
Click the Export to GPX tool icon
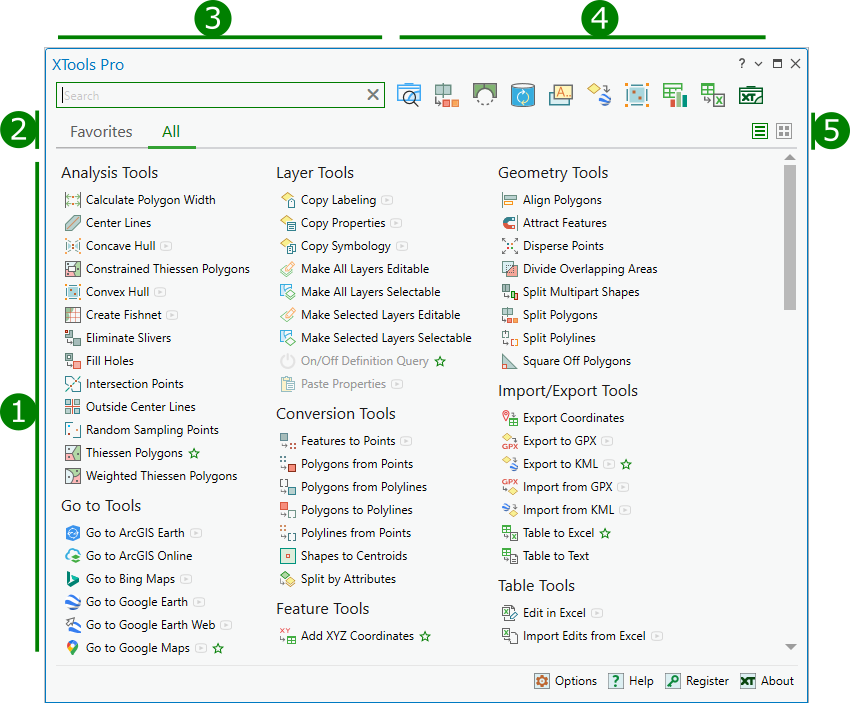[x=510, y=441]
